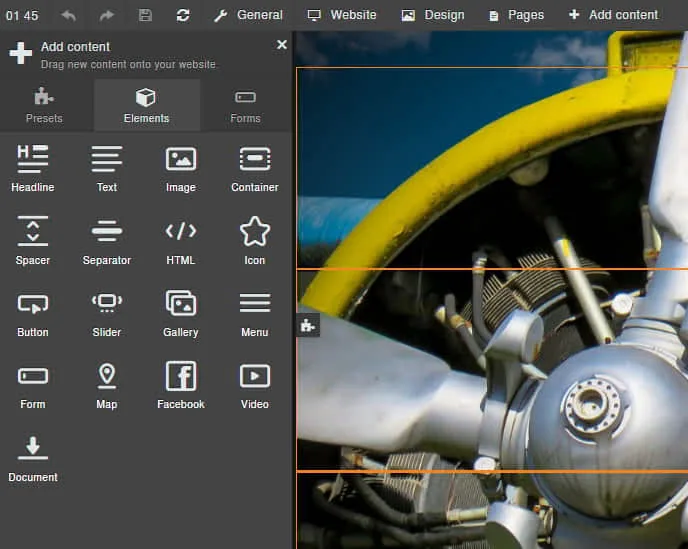
Task: Click the refresh arrows icon
Action: point(183,15)
